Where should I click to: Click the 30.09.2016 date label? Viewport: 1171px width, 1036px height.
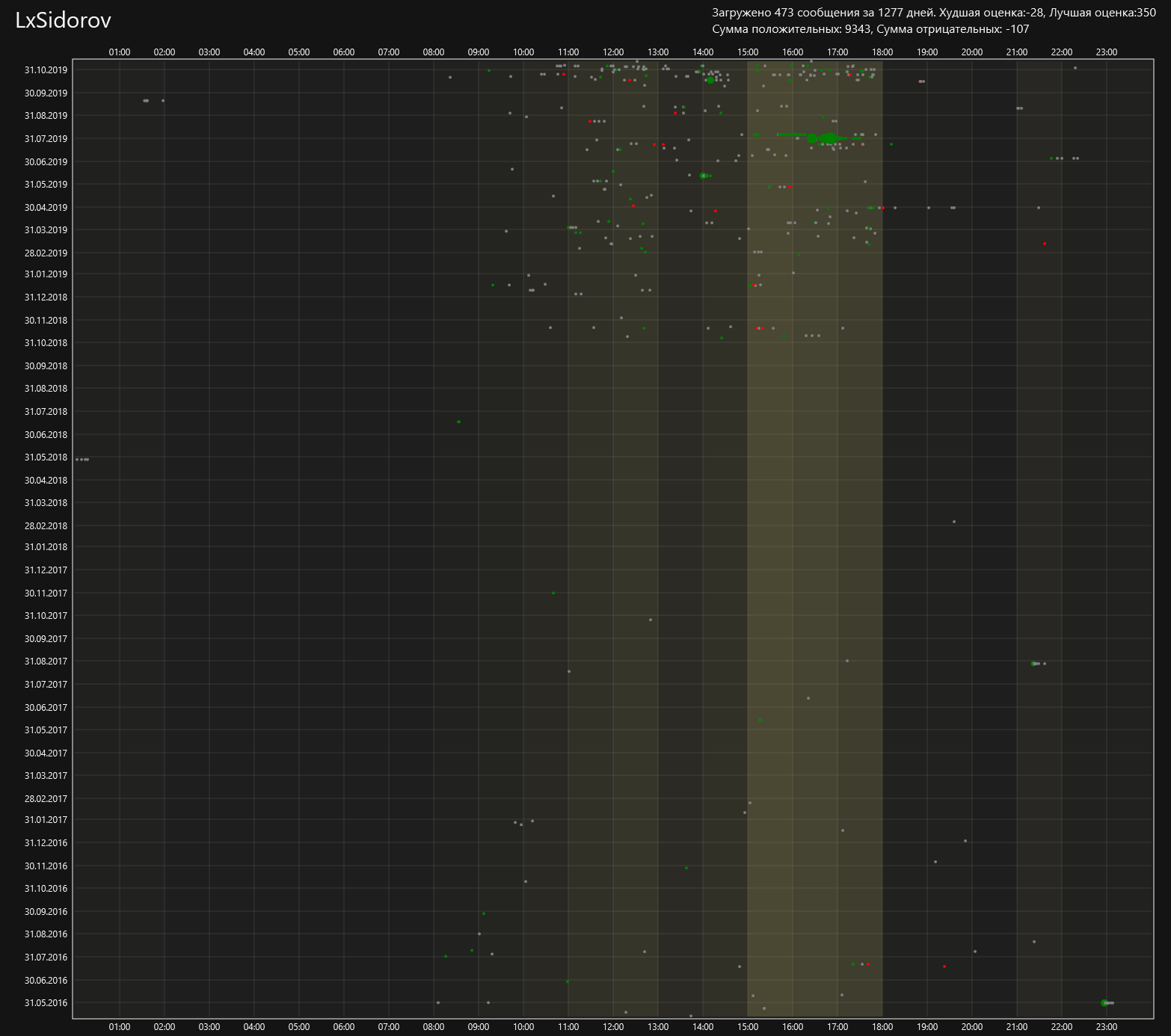click(46, 912)
